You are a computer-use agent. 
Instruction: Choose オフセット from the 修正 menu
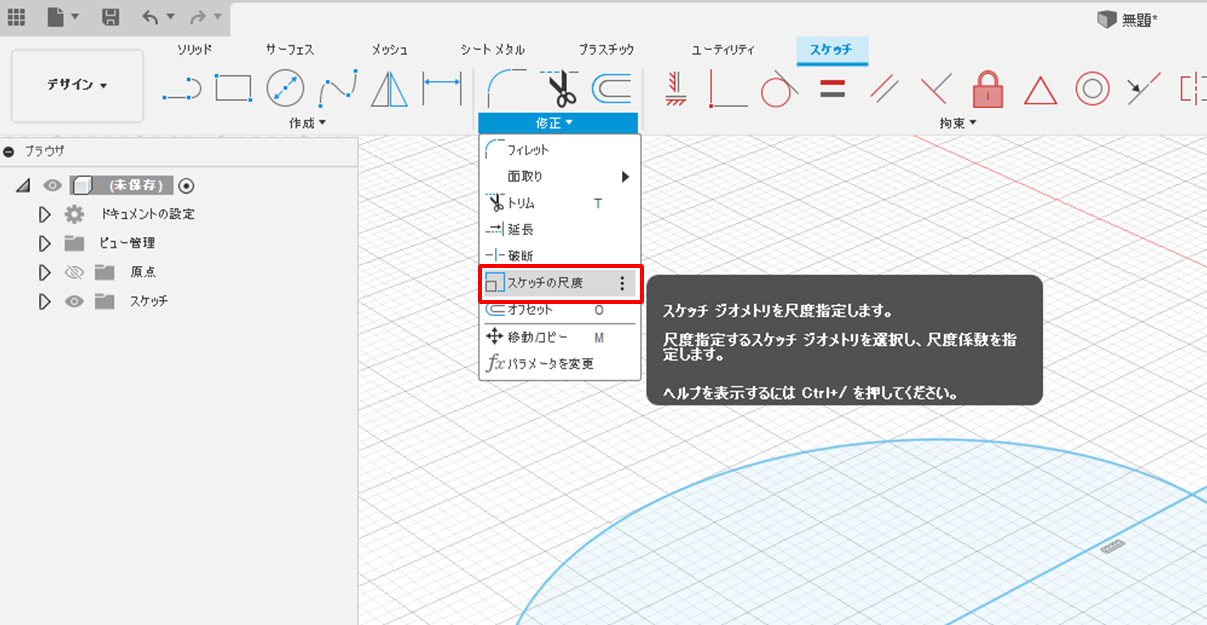559,309
